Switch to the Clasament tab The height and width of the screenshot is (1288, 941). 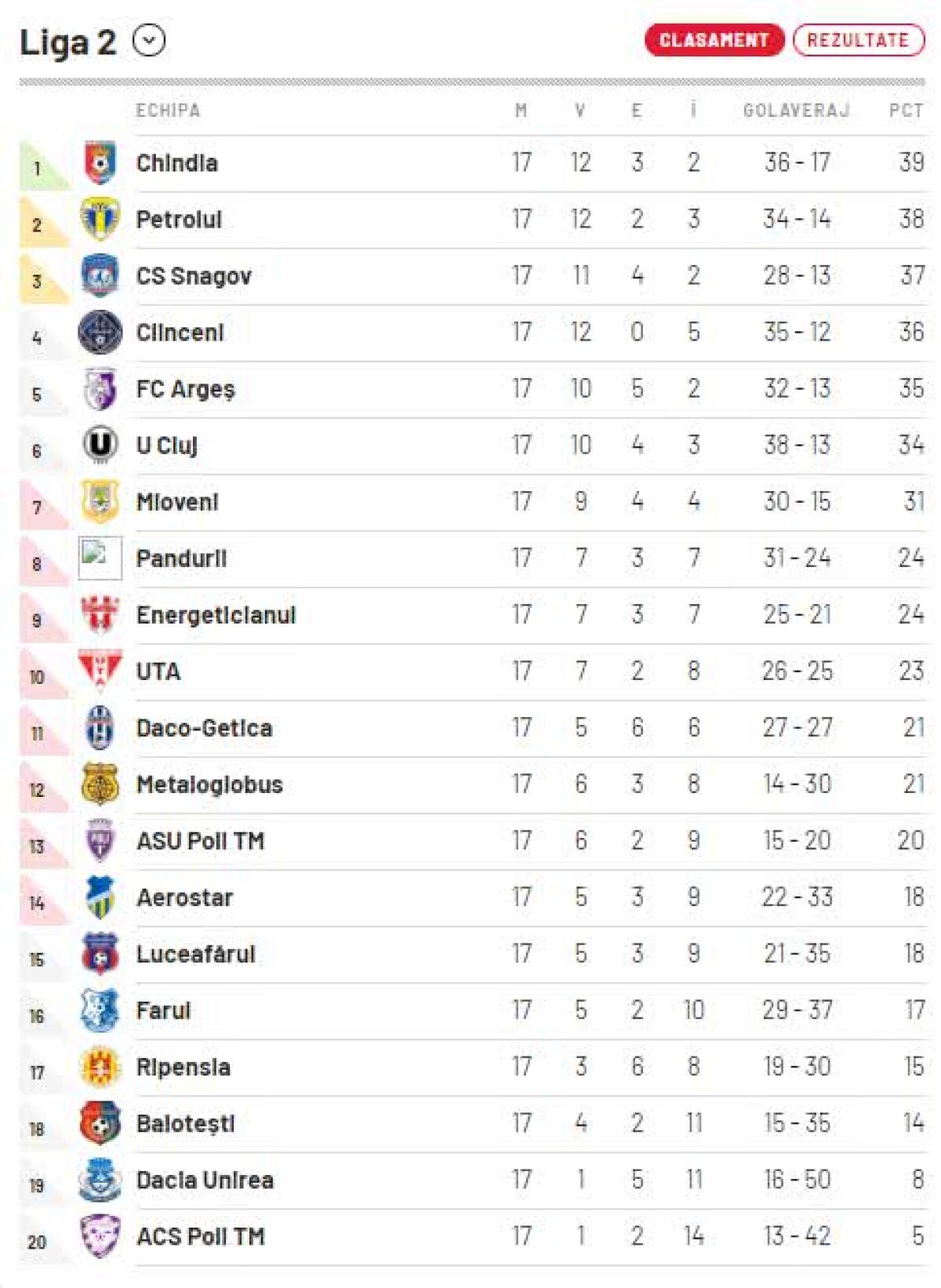coord(714,40)
